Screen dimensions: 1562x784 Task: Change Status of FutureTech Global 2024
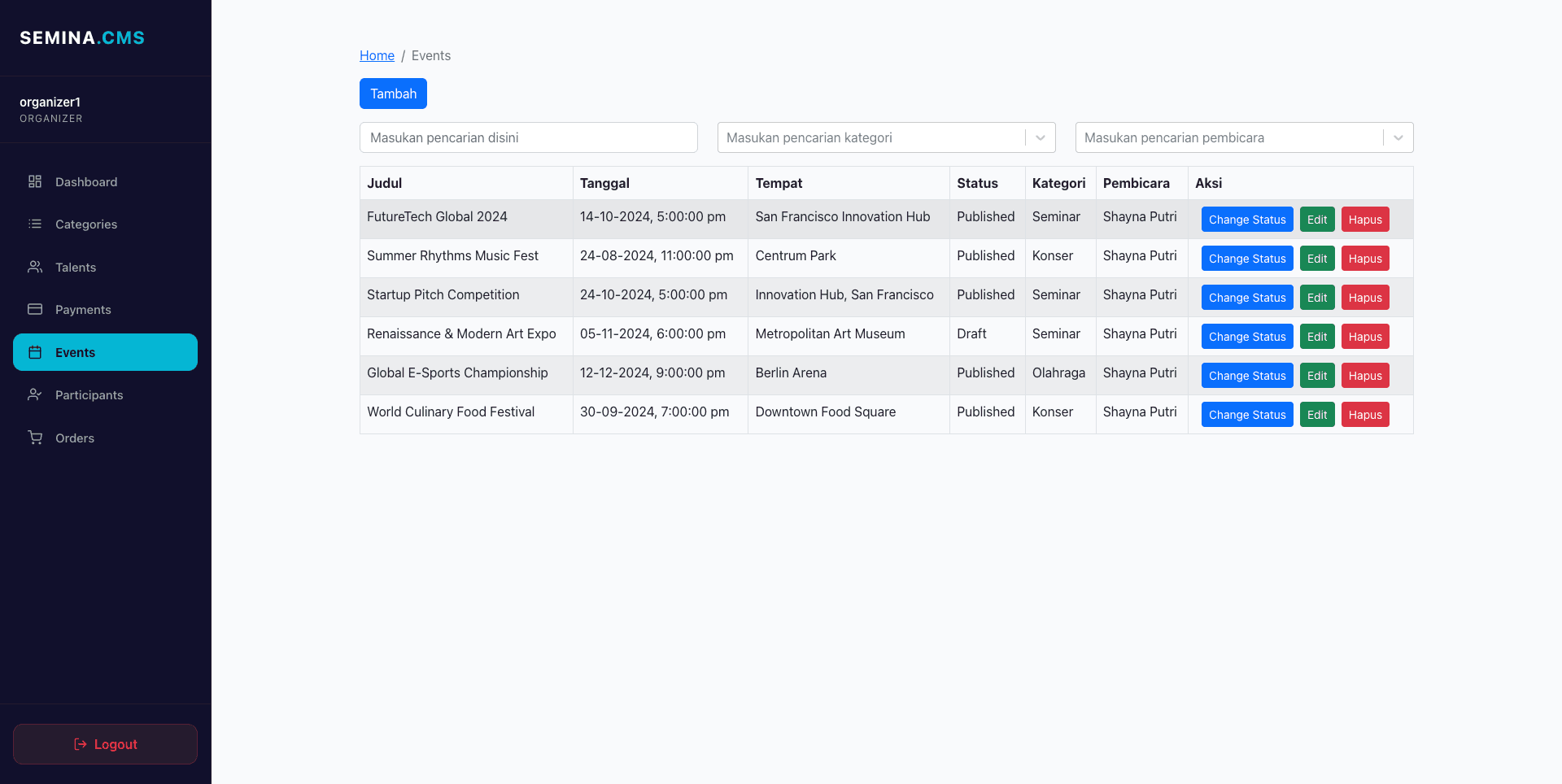click(x=1247, y=220)
